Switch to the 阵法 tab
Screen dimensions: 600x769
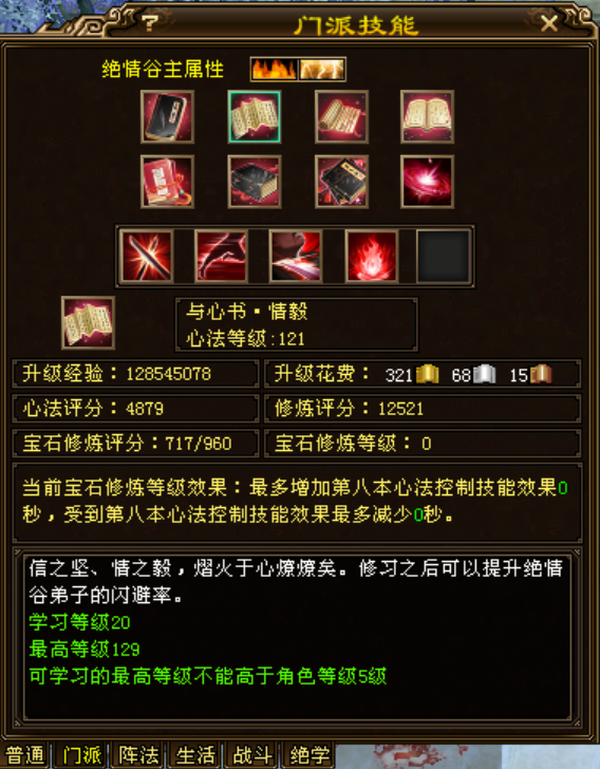pyautogui.click(x=139, y=755)
